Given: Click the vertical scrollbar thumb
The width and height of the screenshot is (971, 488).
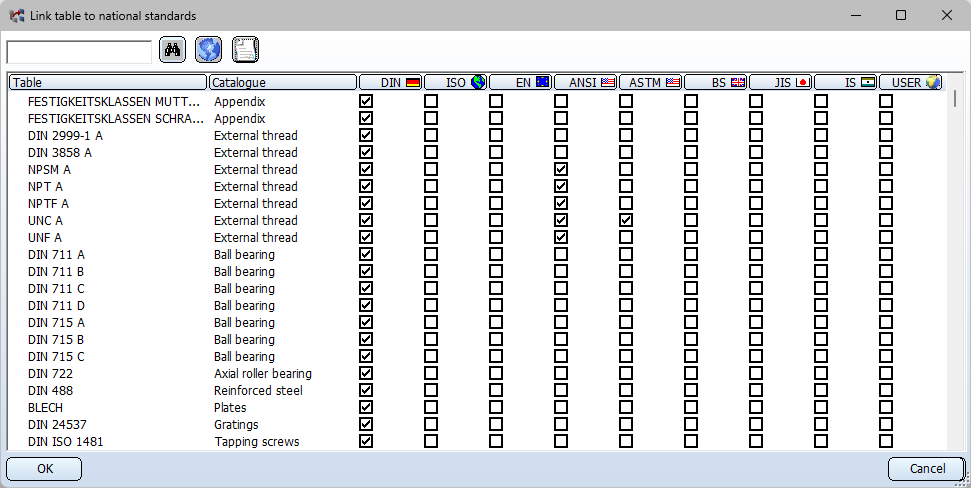Looking at the screenshot, I should pos(954,98).
